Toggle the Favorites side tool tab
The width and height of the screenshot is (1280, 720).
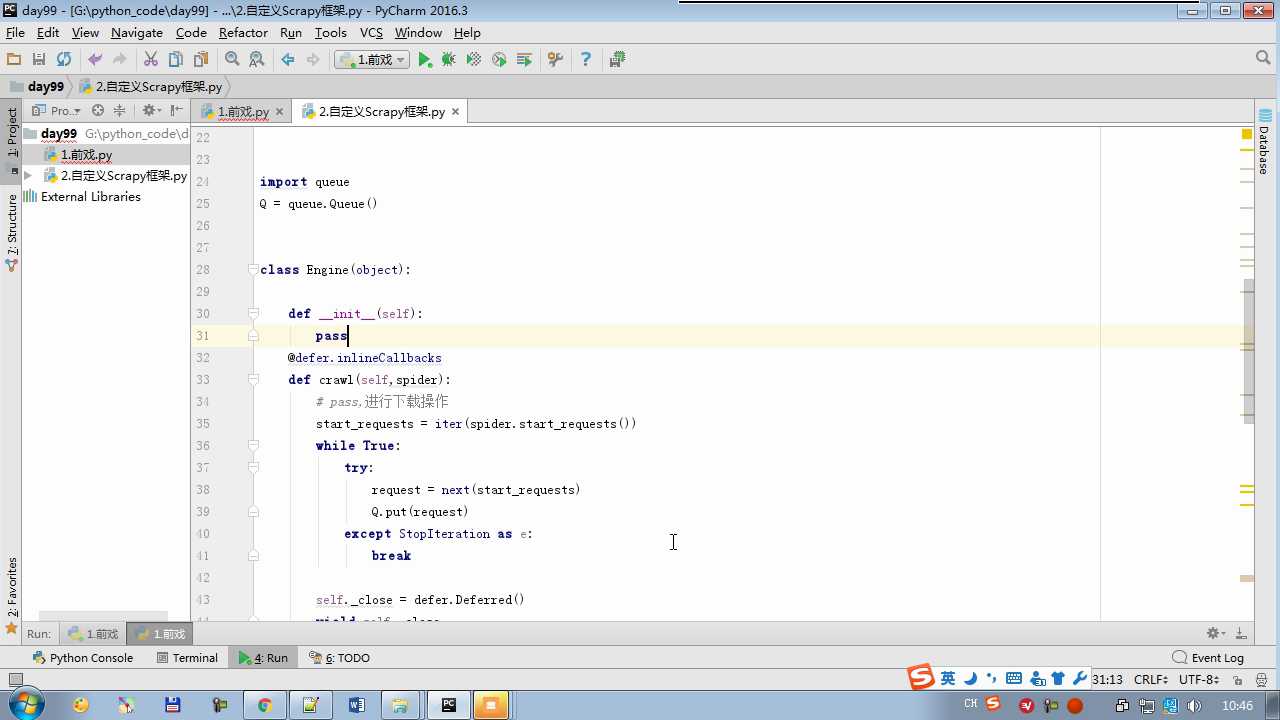coord(11,596)
